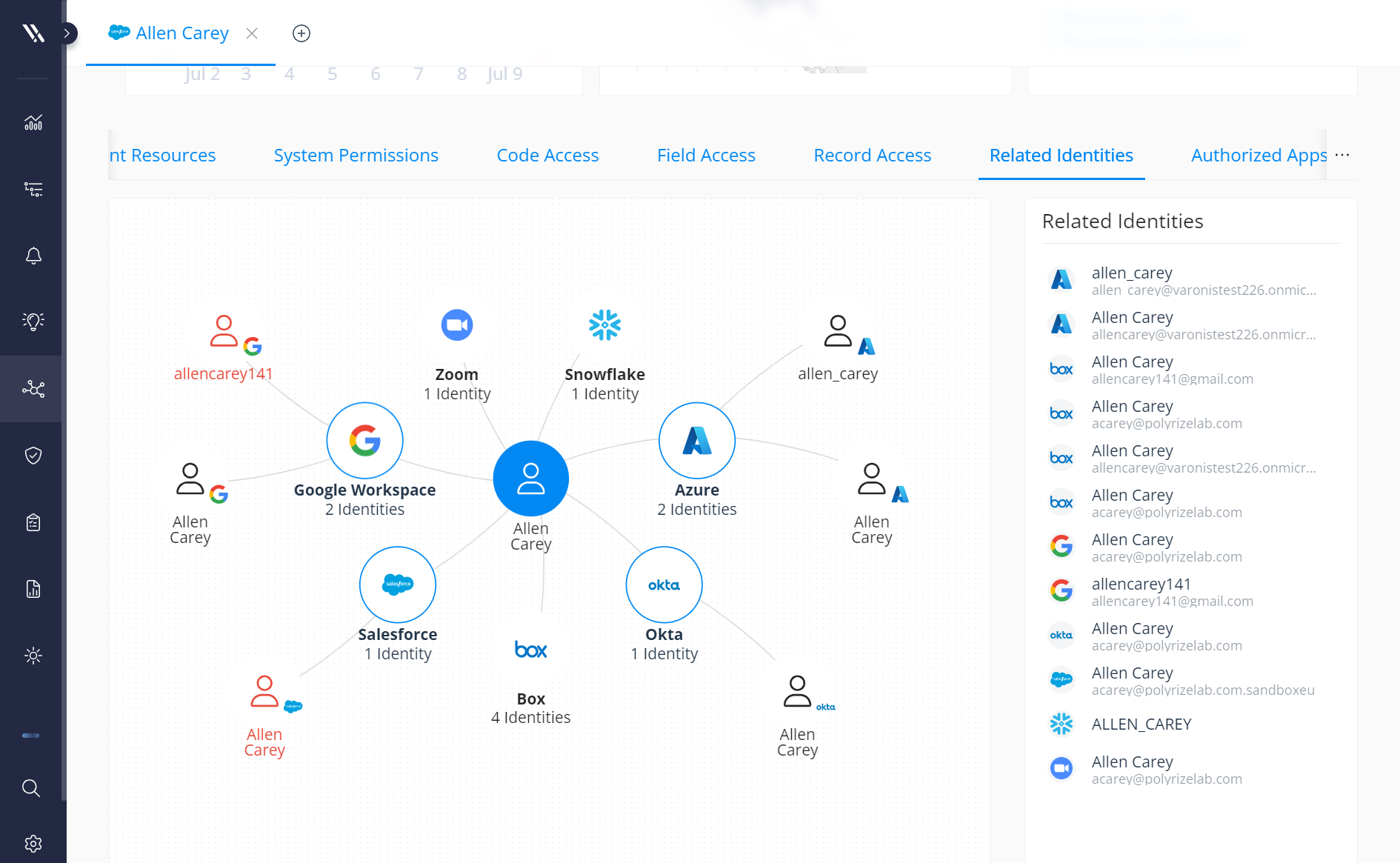The height and width of the screenshot is (863, 1400).
Task: Open the report document sidebar icon
Action: click(x=33, y=589)
